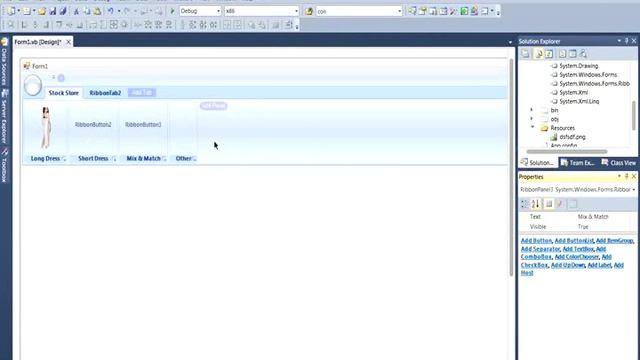
Task: Switch to the Class View bottom tab
Action: (x=618, y=162)
